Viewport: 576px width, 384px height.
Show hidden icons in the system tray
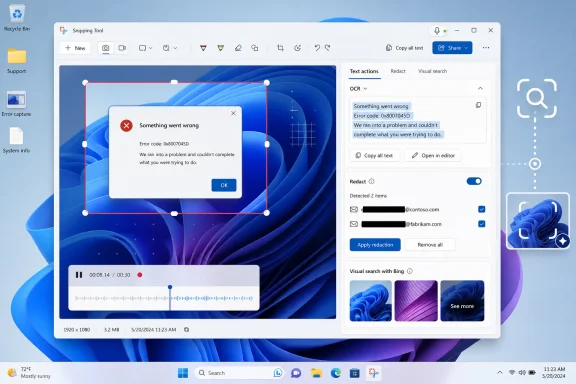pyautogui.click(x=500, y=373)
